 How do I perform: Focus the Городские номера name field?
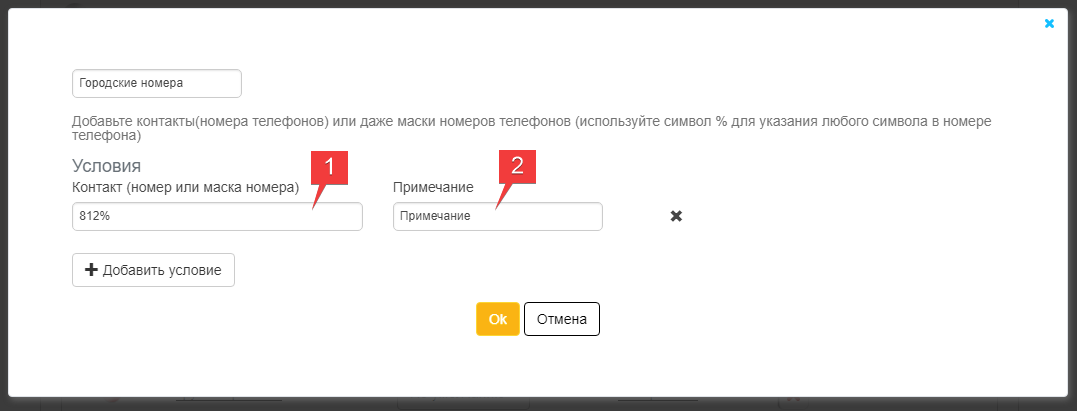pyautogui.click(x=157, y=83)
